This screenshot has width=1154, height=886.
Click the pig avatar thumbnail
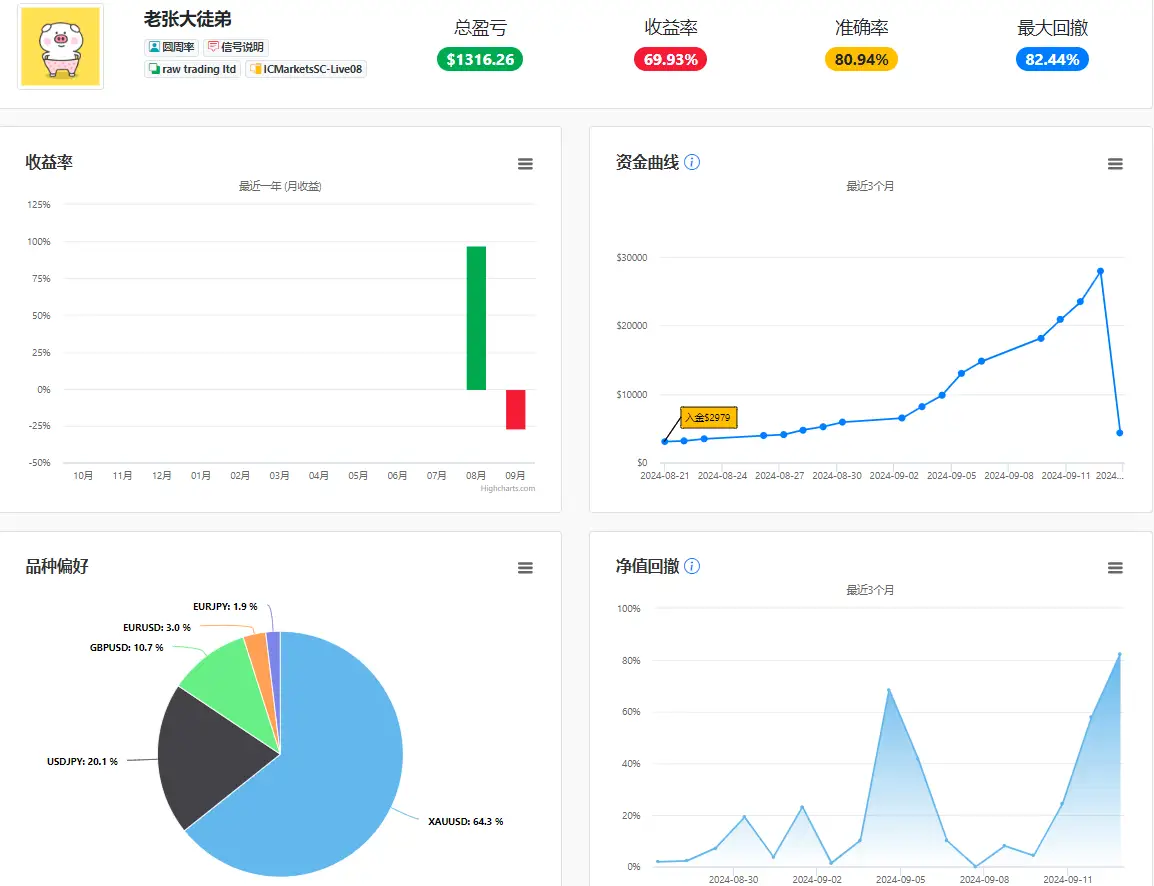click(x=60, y=46)
